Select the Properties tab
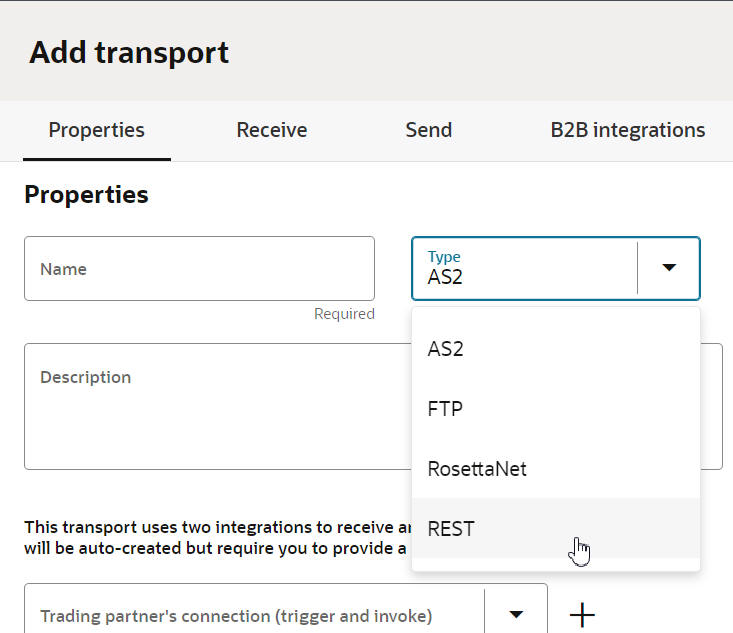This screenshot has width=733, height=633. point(96,130)
